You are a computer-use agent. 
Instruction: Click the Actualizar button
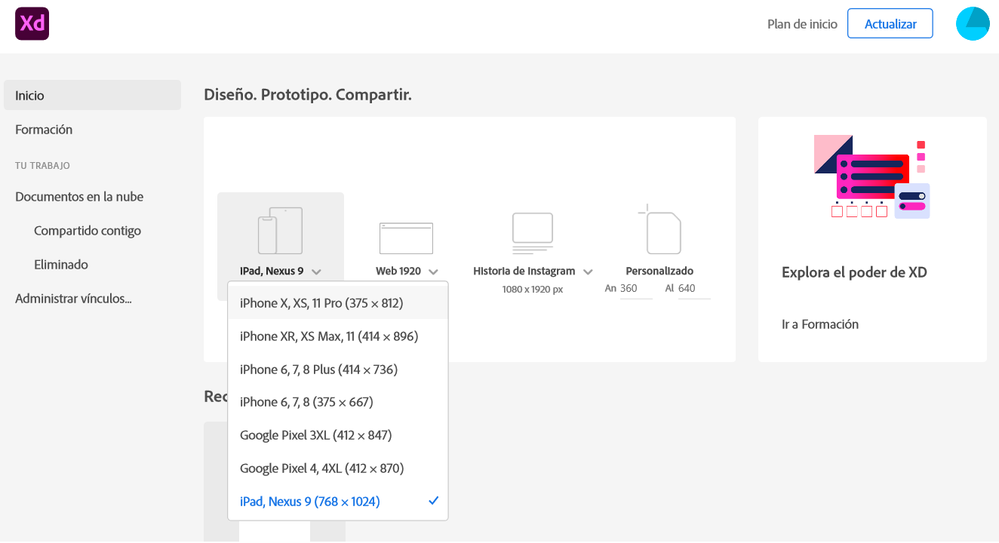pos(890,24)
